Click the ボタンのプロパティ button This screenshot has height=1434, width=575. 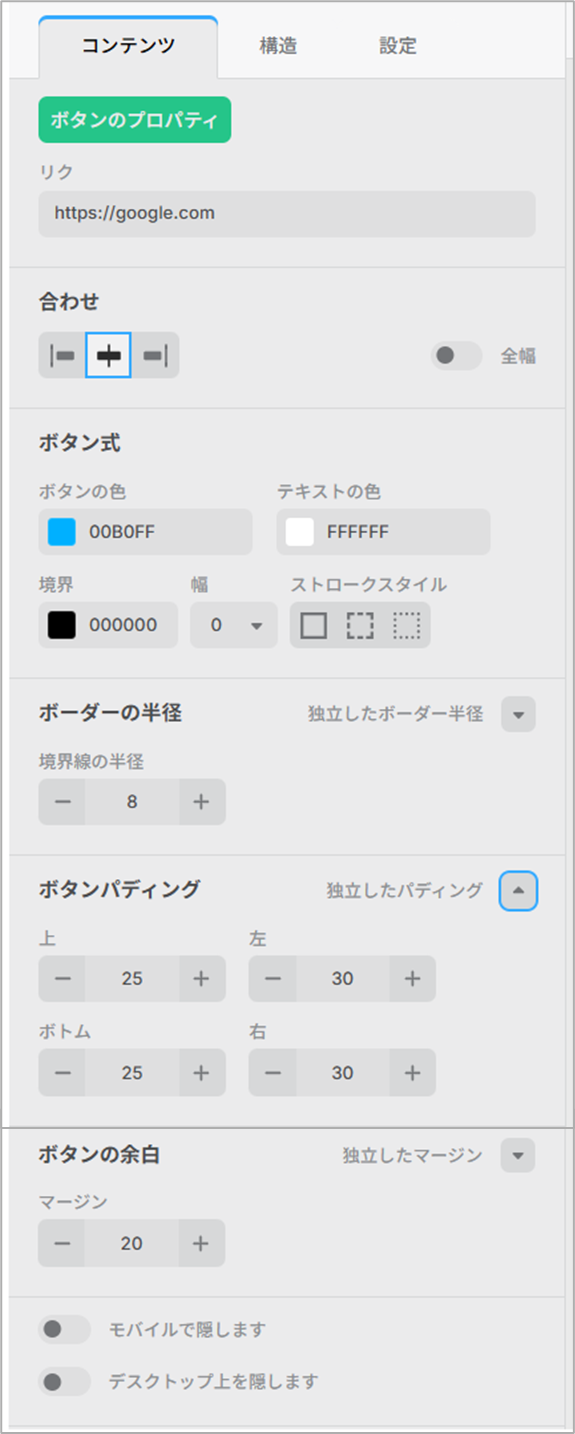pos(135,120)
